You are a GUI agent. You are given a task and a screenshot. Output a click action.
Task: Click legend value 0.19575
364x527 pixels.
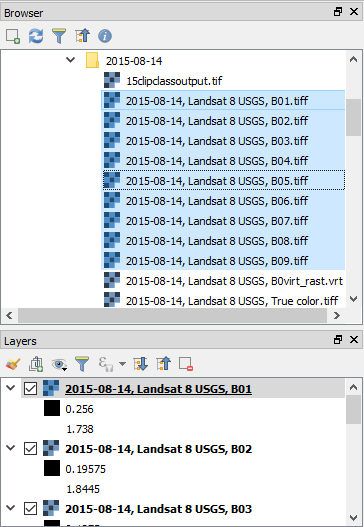tap(85, 469)
